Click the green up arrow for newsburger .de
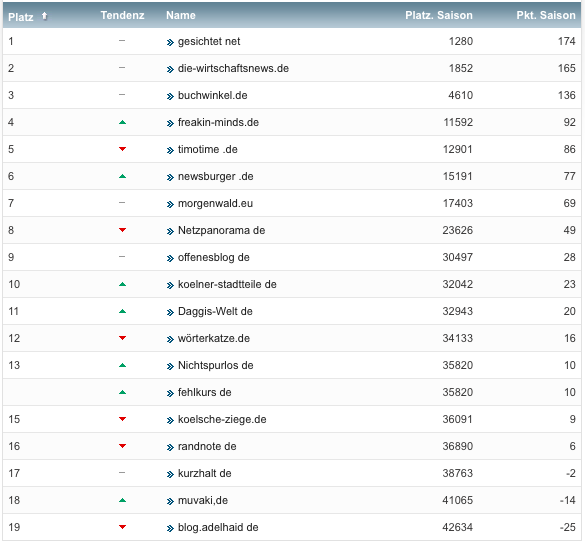The image size is (585, 544). pyautogui.click(x=122, y=176)
